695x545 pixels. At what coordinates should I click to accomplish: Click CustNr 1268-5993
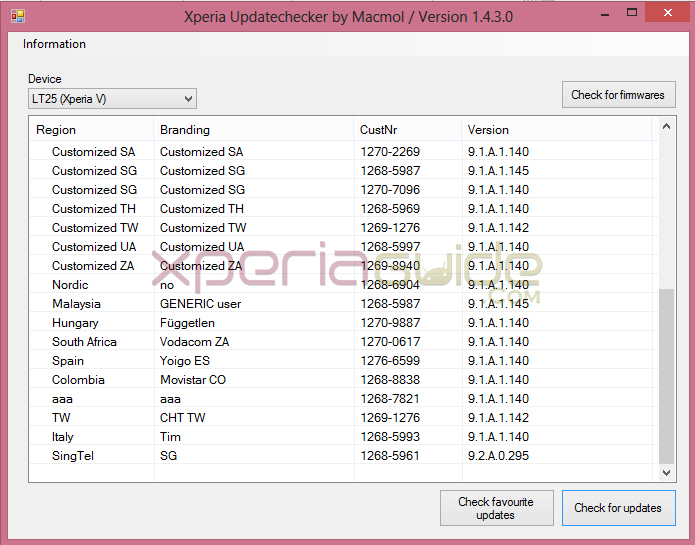click(390, 437)
